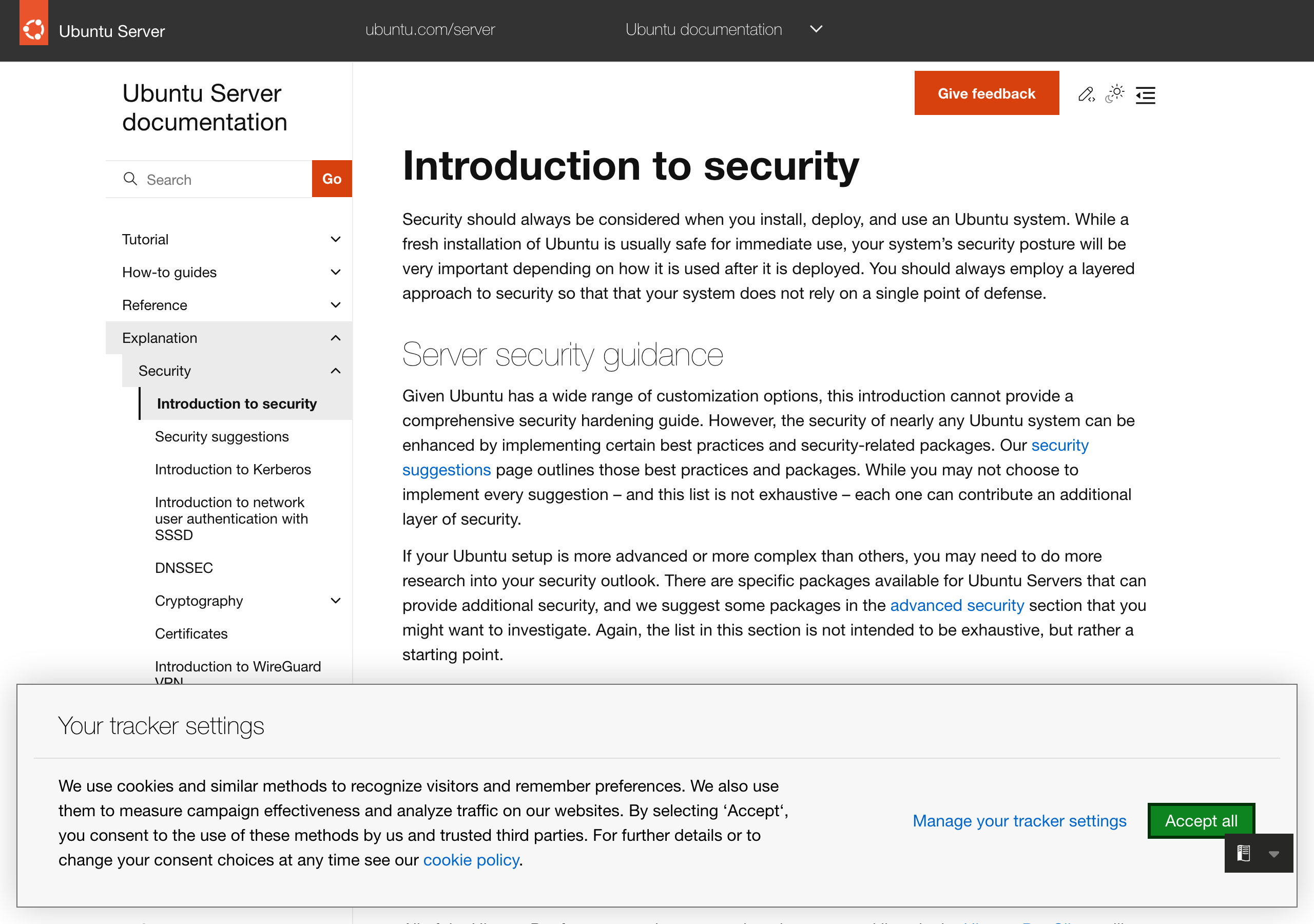1314x924 pixels.
Task: Click the edit page pencil icon
Action: point(1086,94)
